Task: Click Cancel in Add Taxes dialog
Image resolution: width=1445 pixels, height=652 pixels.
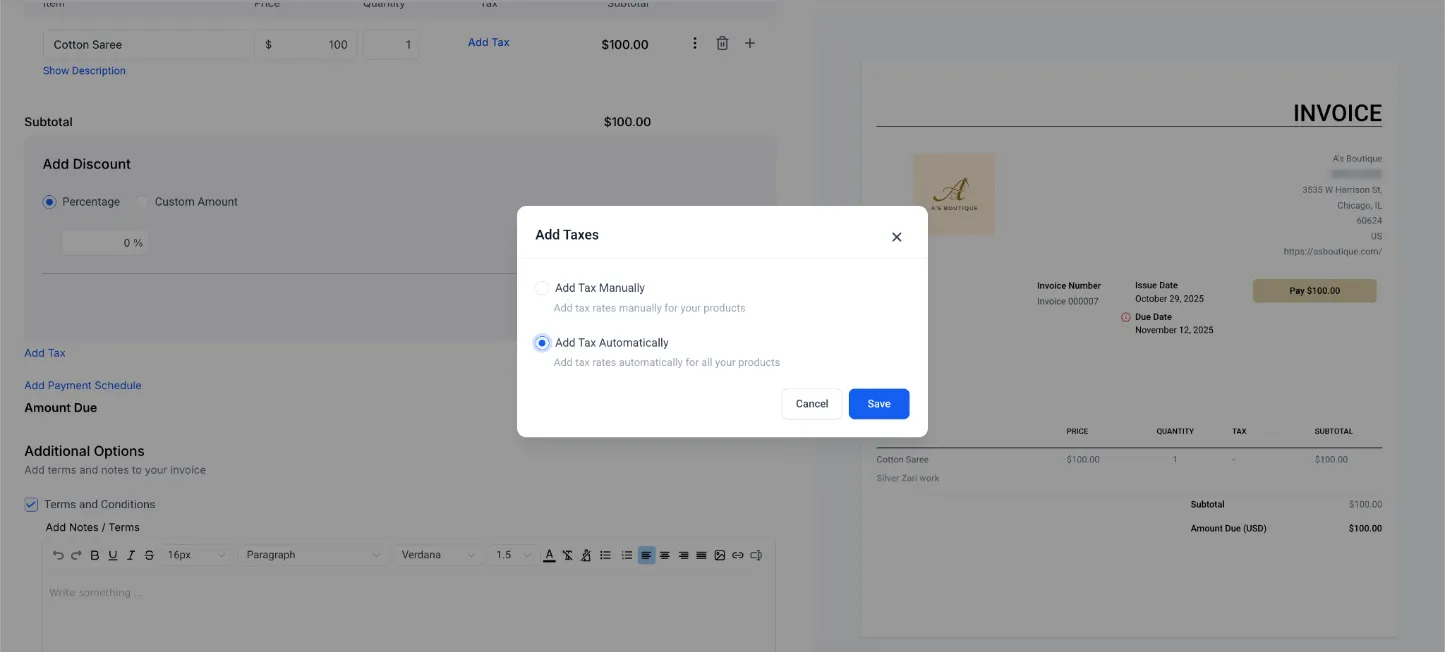Action: tap(812, 404)
